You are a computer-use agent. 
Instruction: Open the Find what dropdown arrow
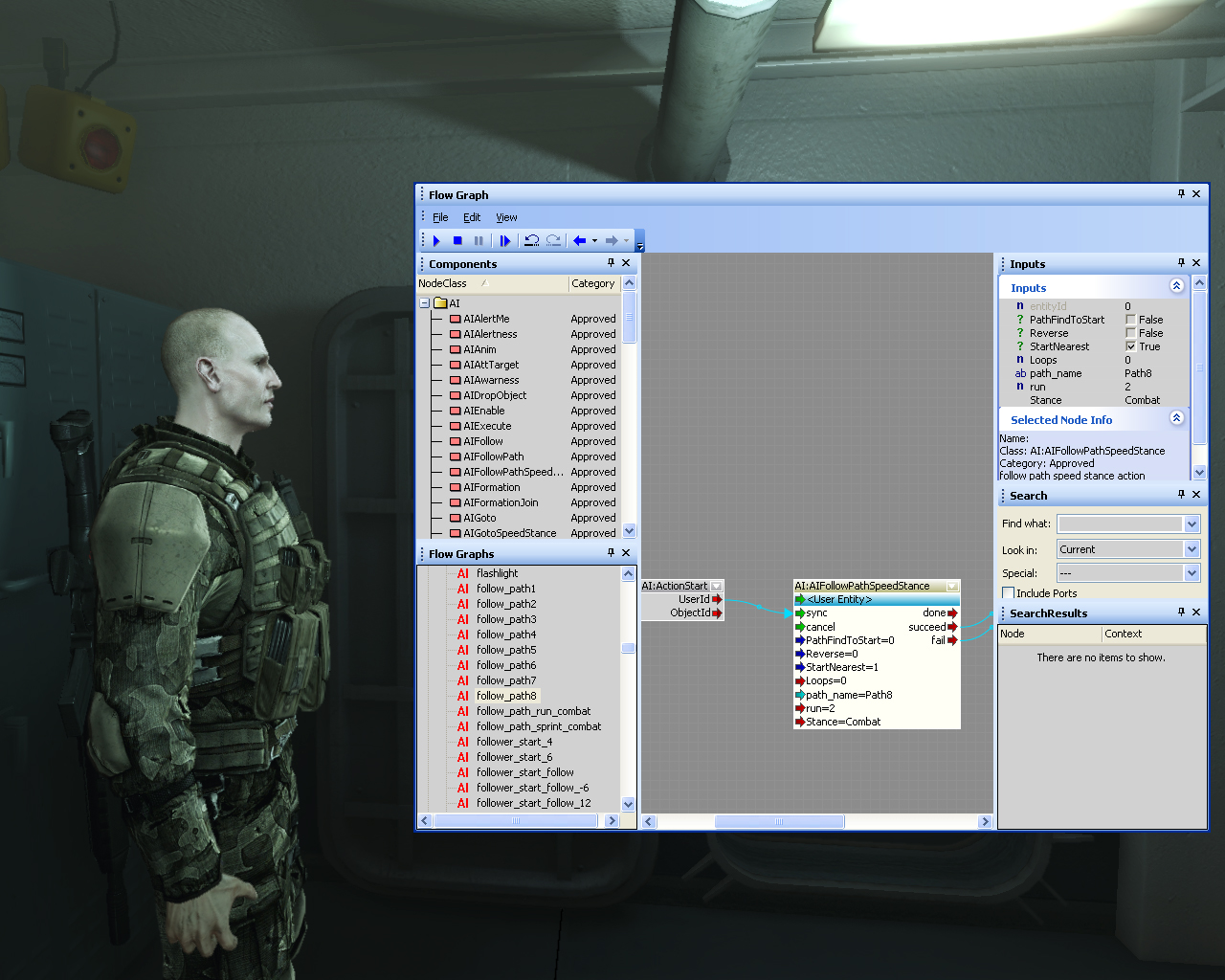1192,523
